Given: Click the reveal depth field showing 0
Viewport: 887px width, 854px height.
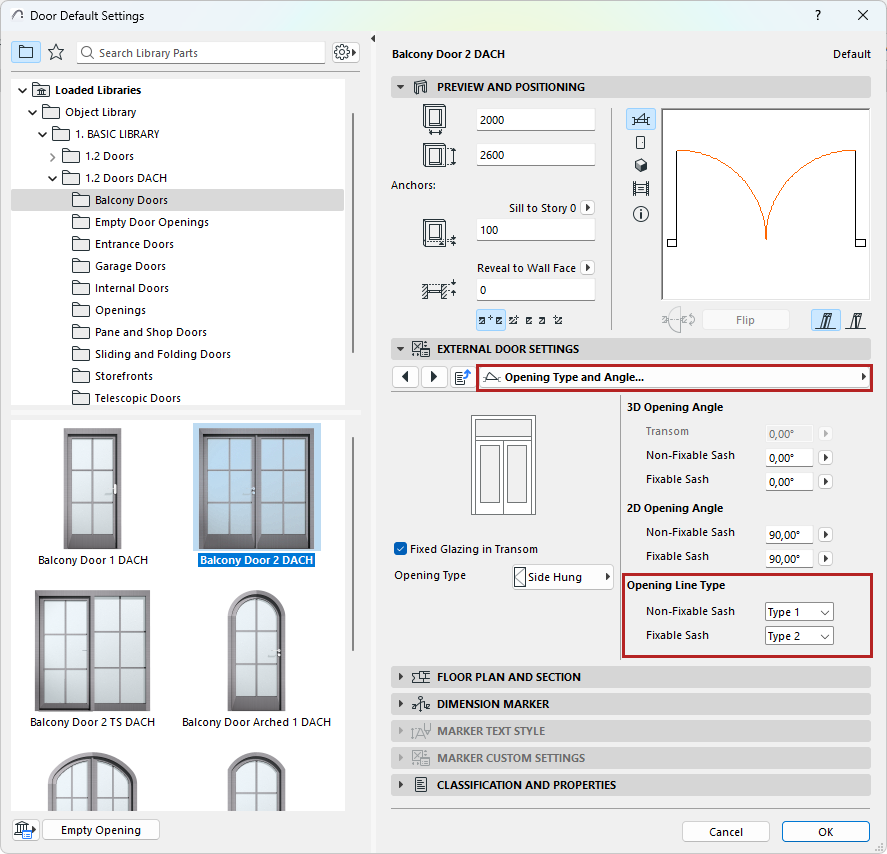Looking at the screenshot, I should click(536, 290).
